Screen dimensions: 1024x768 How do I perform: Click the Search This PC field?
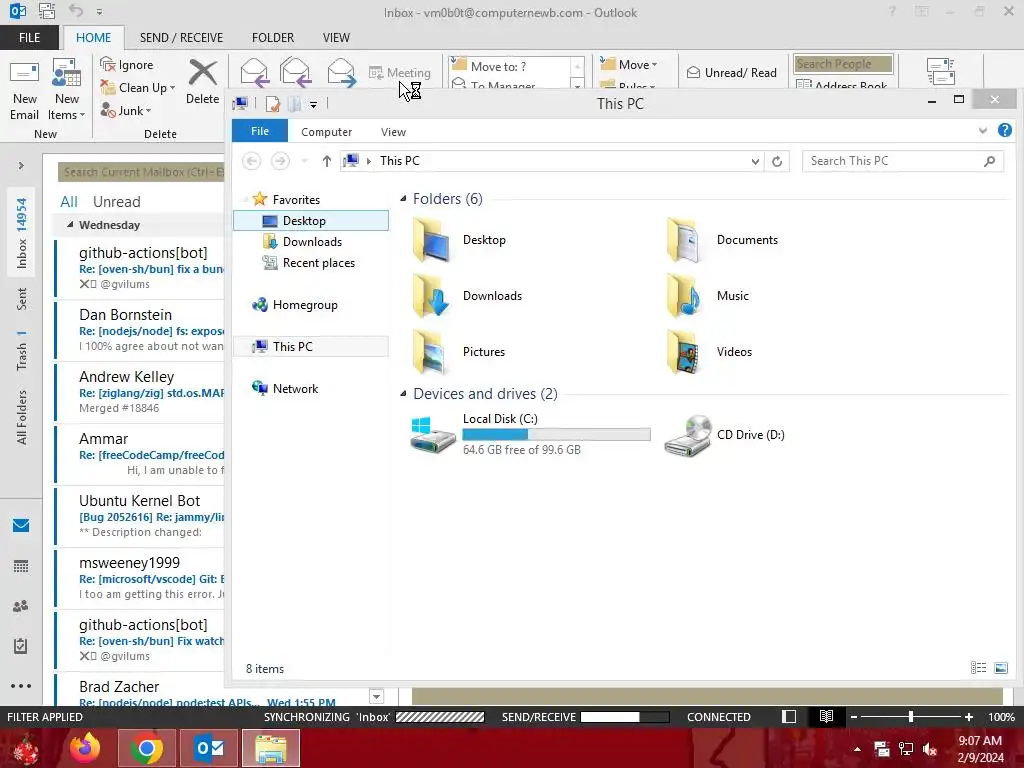pyautogui.click(x=903, y=161)
